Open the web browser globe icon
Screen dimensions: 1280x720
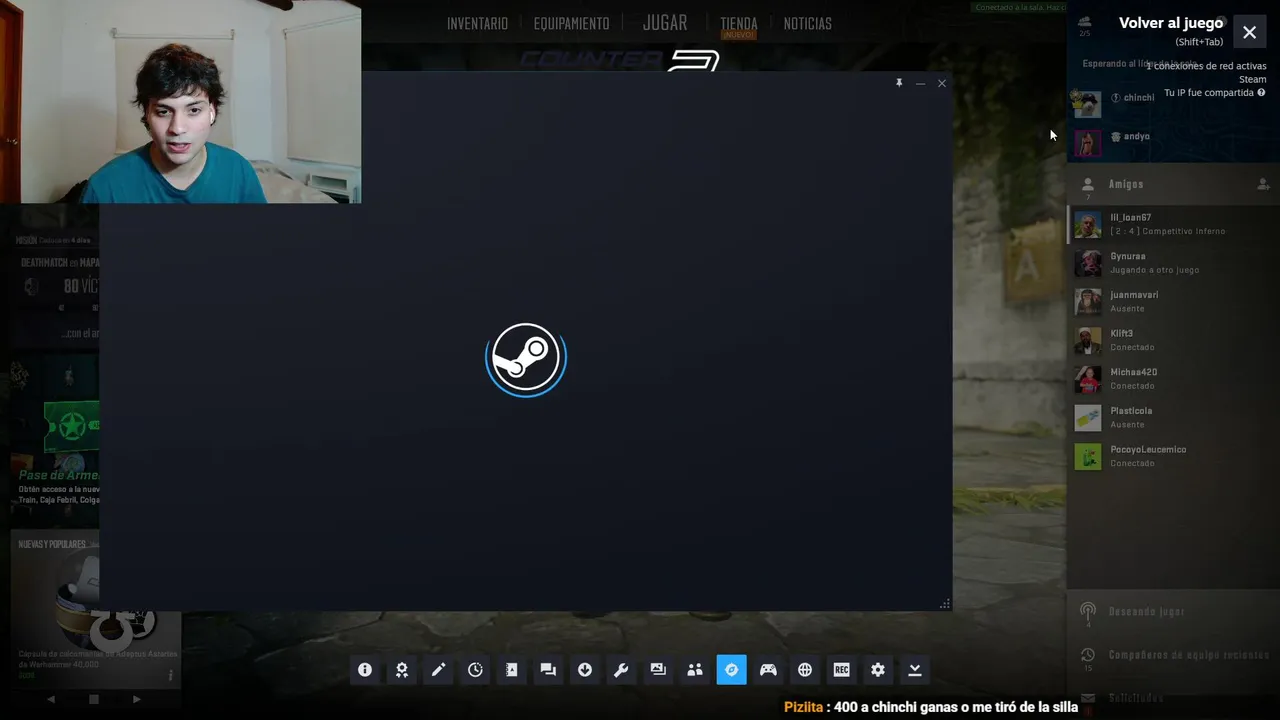805,670
